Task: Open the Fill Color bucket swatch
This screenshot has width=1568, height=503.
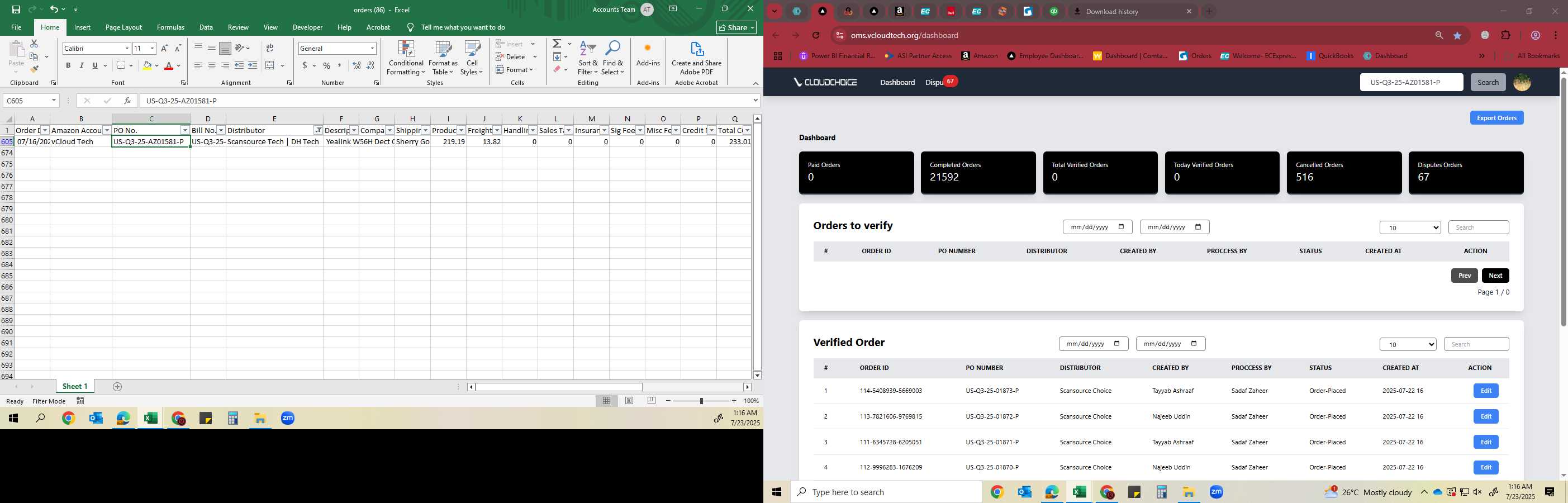Action: pyautogui.click(x=147, y=65)
